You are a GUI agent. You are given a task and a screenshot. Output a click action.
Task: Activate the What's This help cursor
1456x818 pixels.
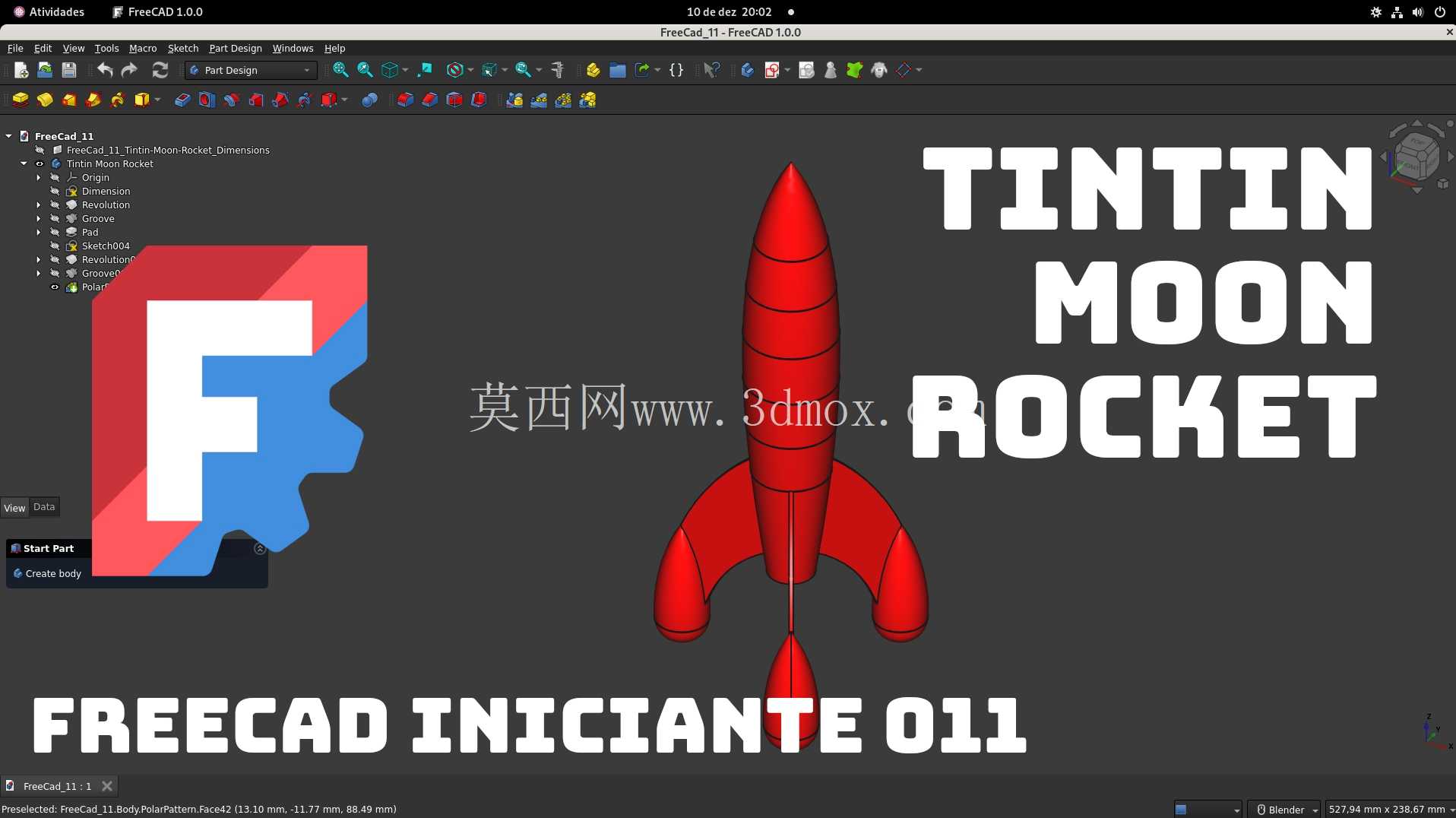[x=711, y=70]
